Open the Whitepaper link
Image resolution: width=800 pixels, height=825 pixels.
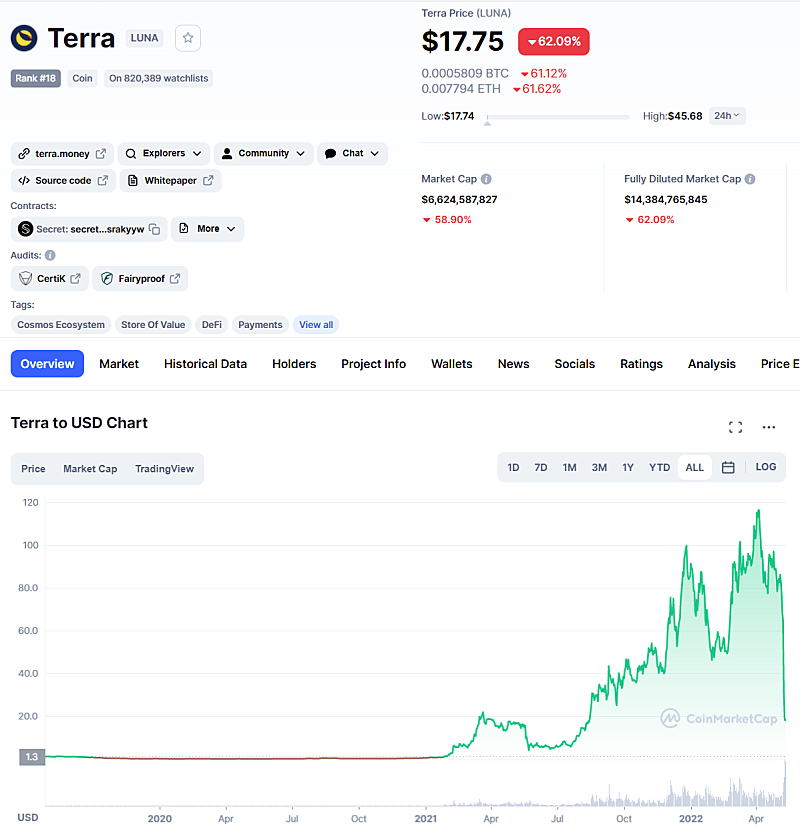pos(171,180)
